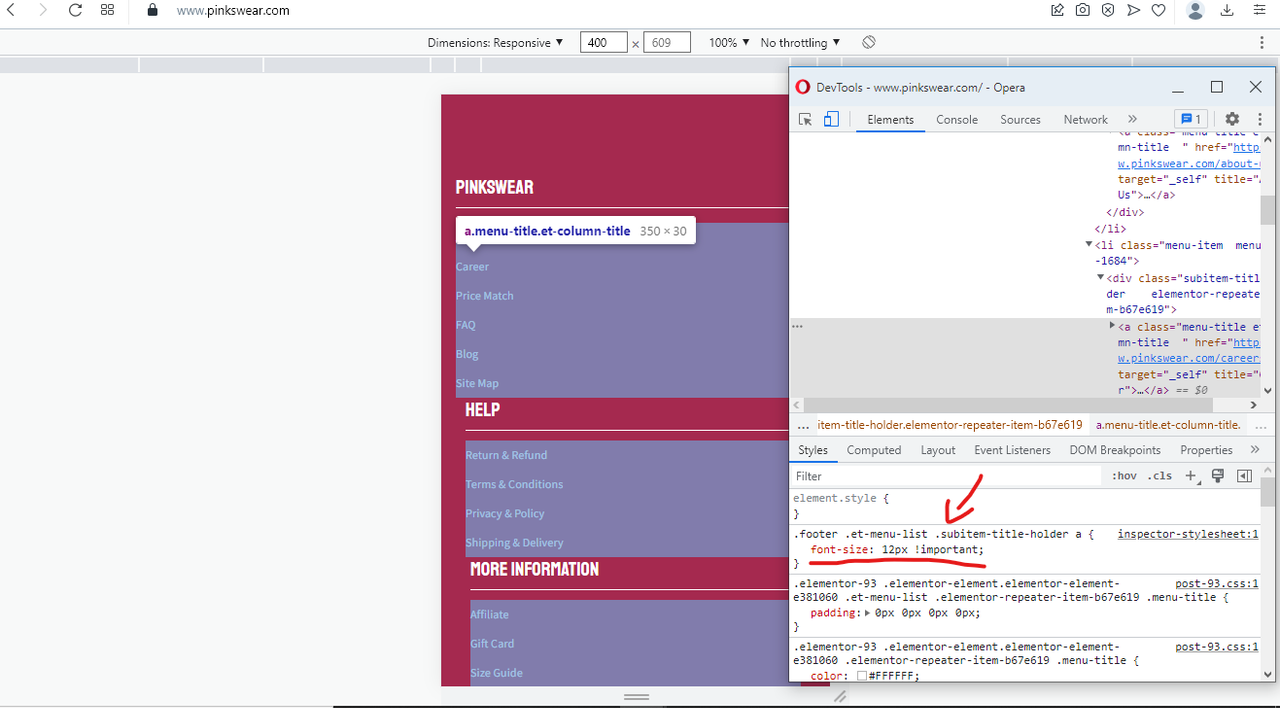Image resolution: width=1280 pixels, height=708 pixels.
Task: Toggle the computed styles sidebar icon
Action: pos(1244,476)
